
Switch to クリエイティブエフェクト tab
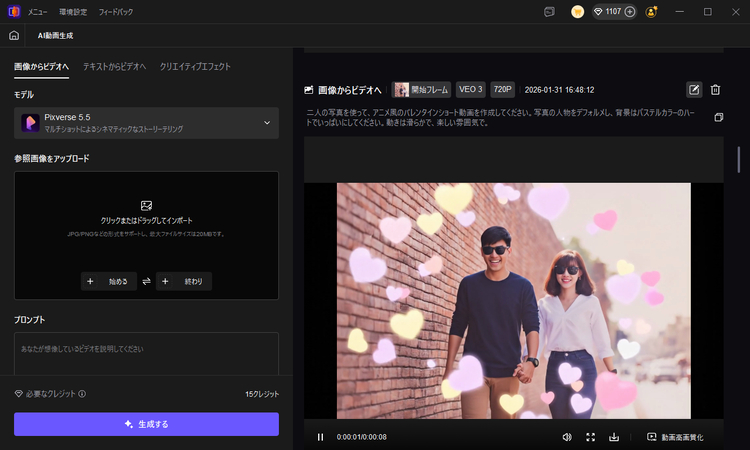[195, 66]
